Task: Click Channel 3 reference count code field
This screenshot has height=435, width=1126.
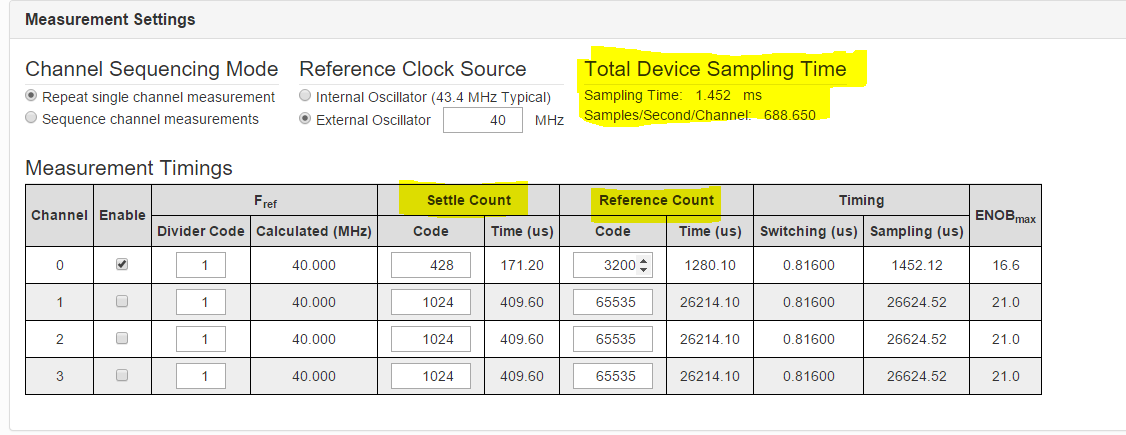Action: (613, 375)
